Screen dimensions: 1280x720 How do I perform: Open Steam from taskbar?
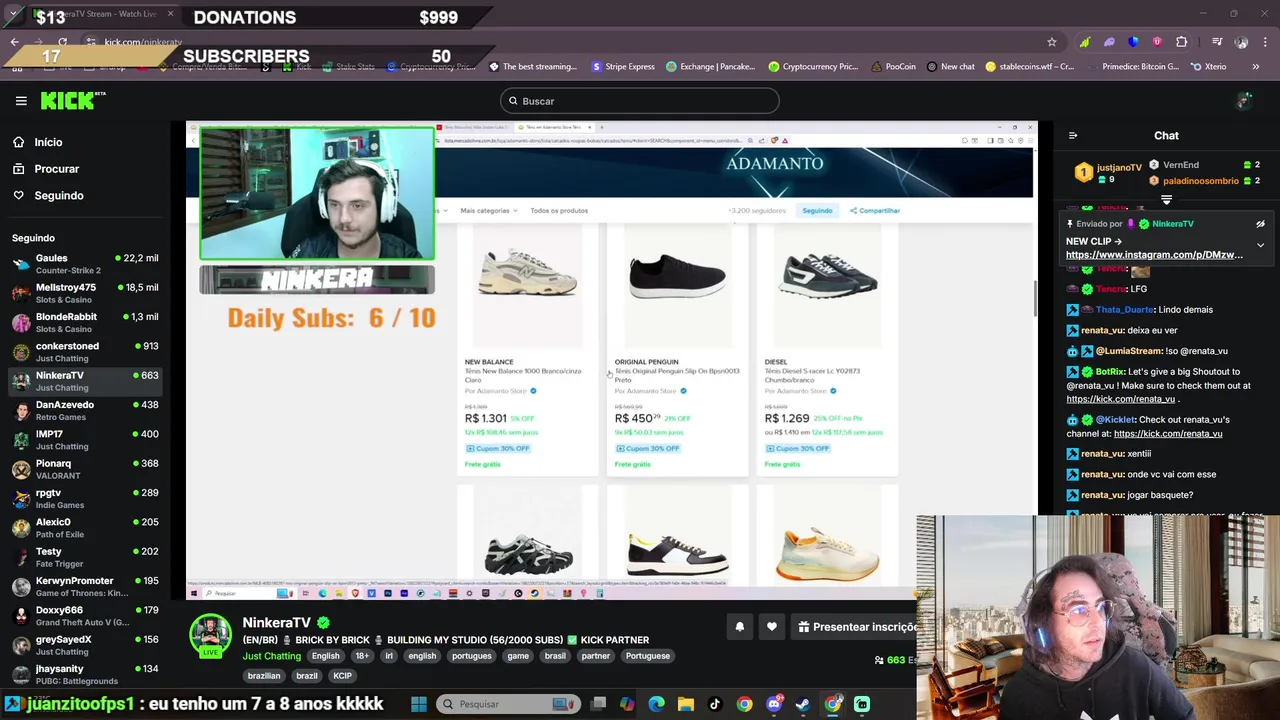coord(803,704)
